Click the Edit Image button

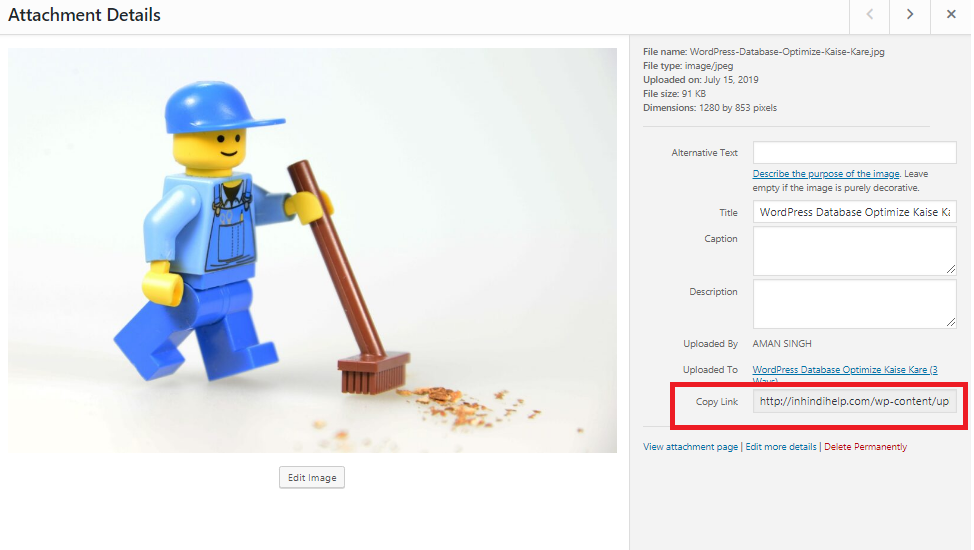point(311,478)
